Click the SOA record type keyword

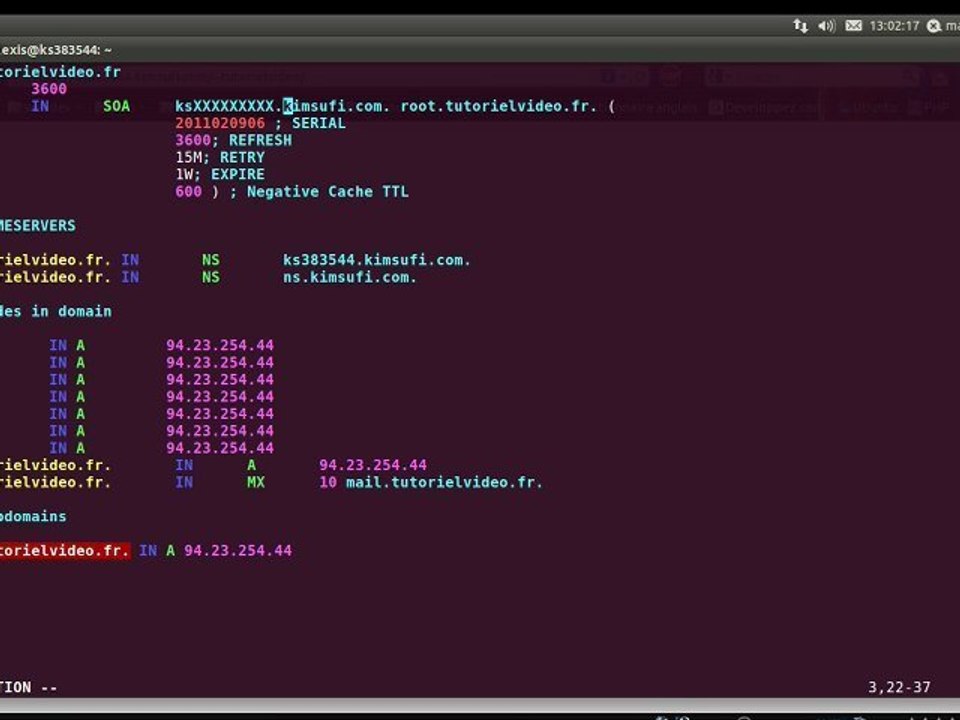pyautogui.click(x=116, y=106)
